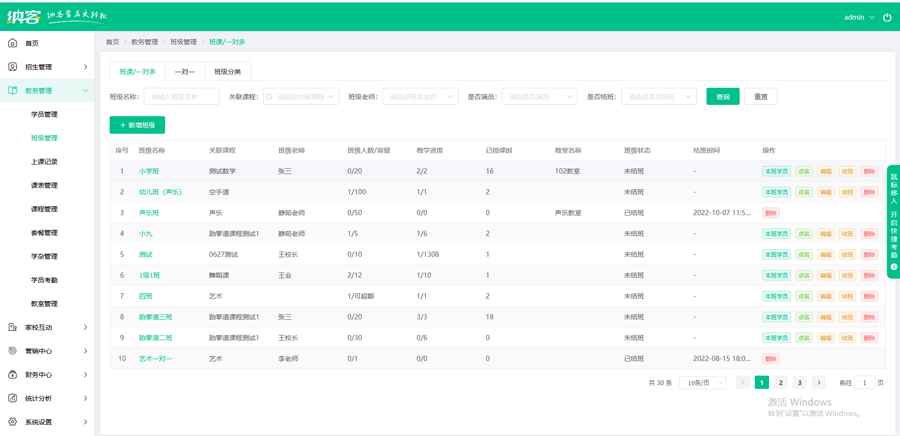The image size is (900, 436).
Task: Click the 新增班级 add class button
Action: click(137, 124)
